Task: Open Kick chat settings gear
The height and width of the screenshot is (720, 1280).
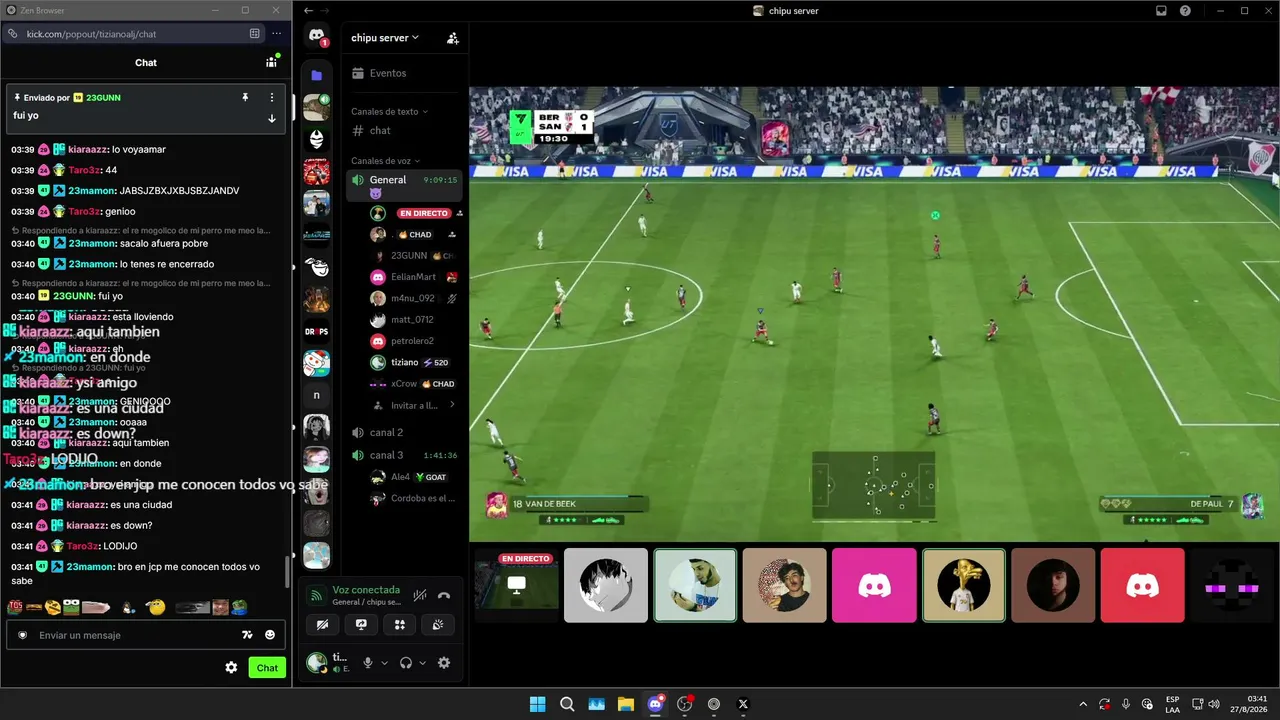Action: [231, 668]
